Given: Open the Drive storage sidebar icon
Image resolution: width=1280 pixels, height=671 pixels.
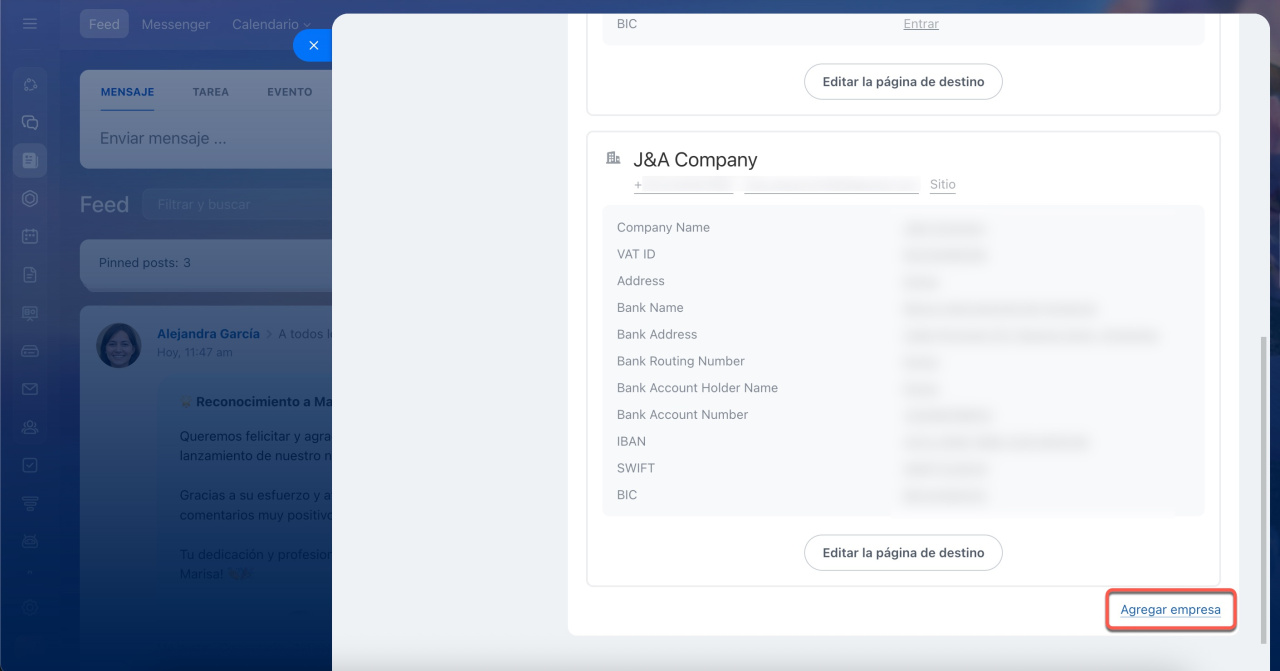Looking at the screenshot, I should tap(30, 350).
